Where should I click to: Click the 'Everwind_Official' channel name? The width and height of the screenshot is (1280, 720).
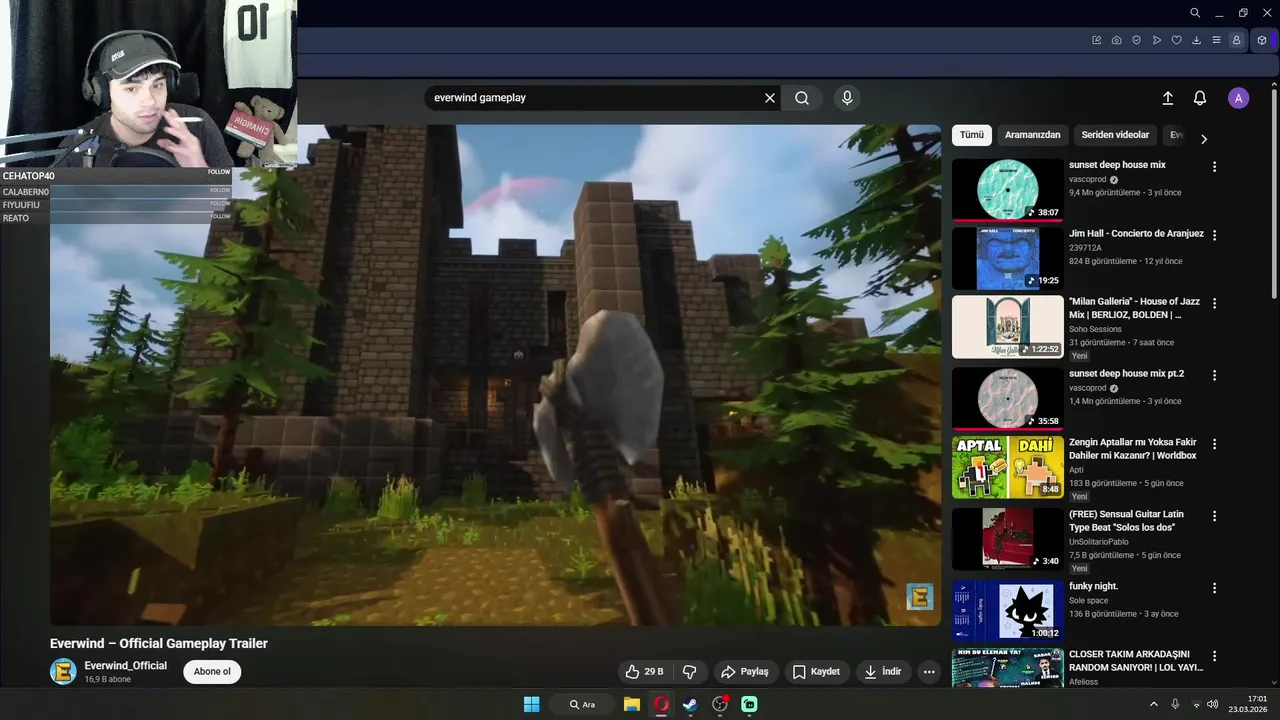click(x=126, y=666)
